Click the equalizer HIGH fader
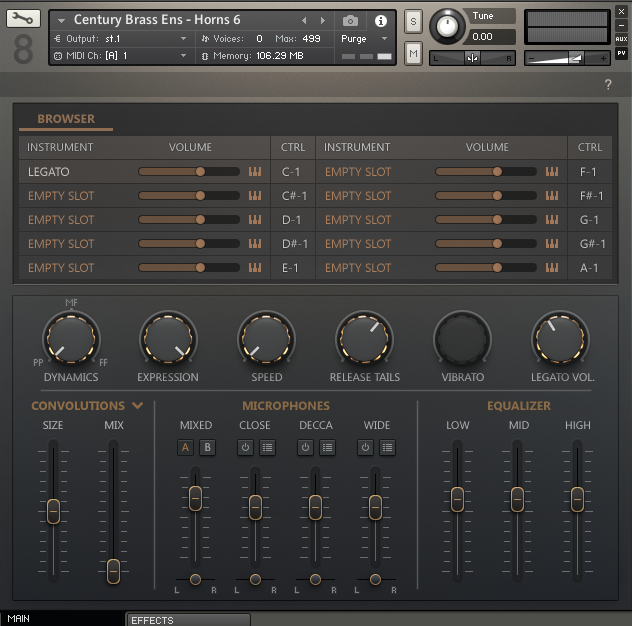This screenshot has width=632, height=626. pos(577,499)
